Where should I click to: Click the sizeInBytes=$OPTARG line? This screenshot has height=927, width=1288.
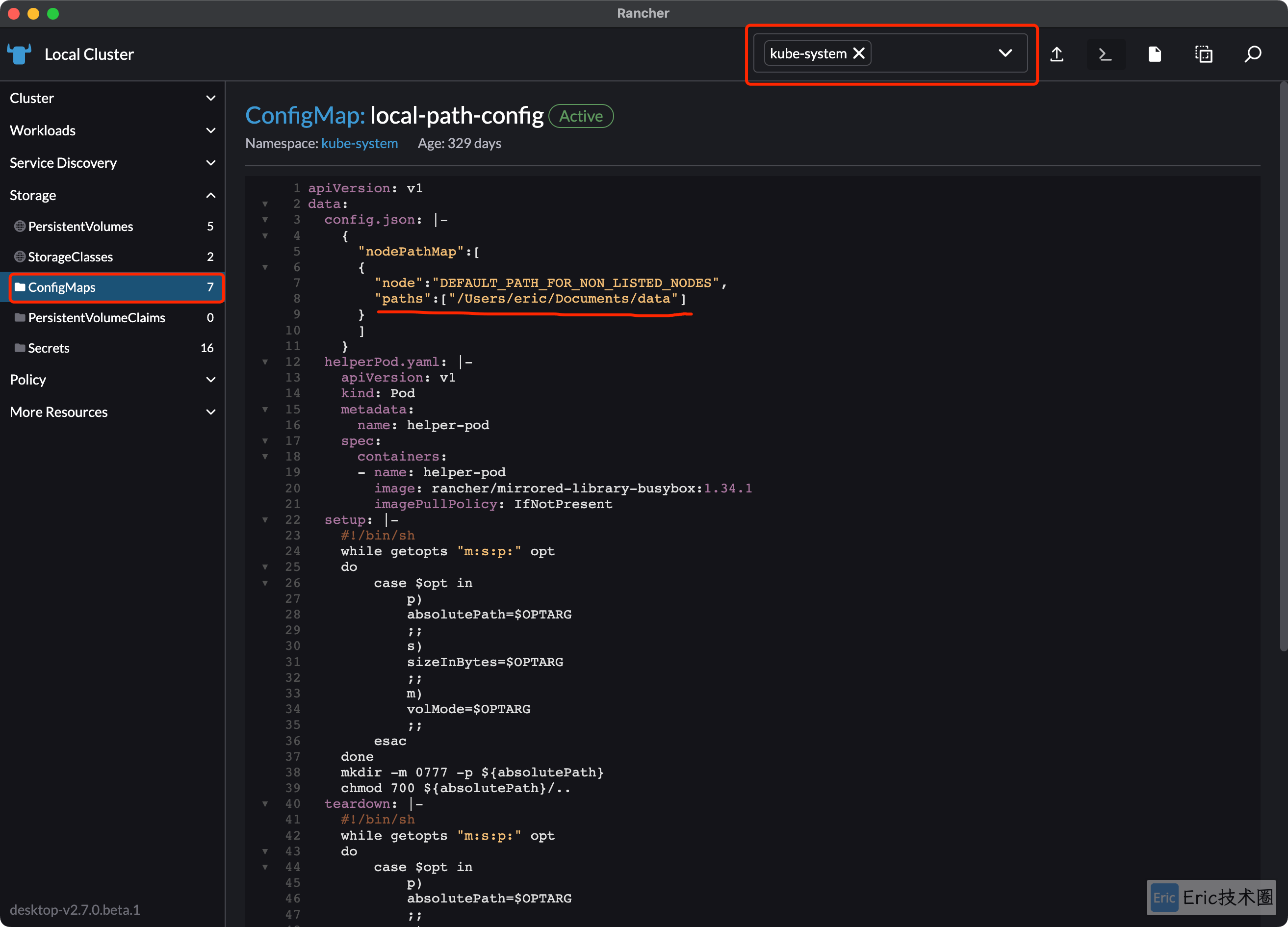[485, 662]
